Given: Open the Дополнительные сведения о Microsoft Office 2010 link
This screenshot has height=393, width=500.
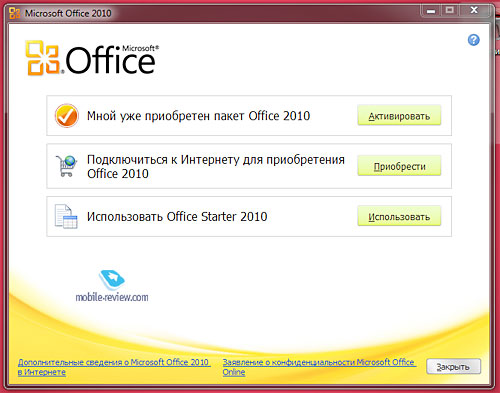Looking at the screenshot, I should (x=114, y=367).
